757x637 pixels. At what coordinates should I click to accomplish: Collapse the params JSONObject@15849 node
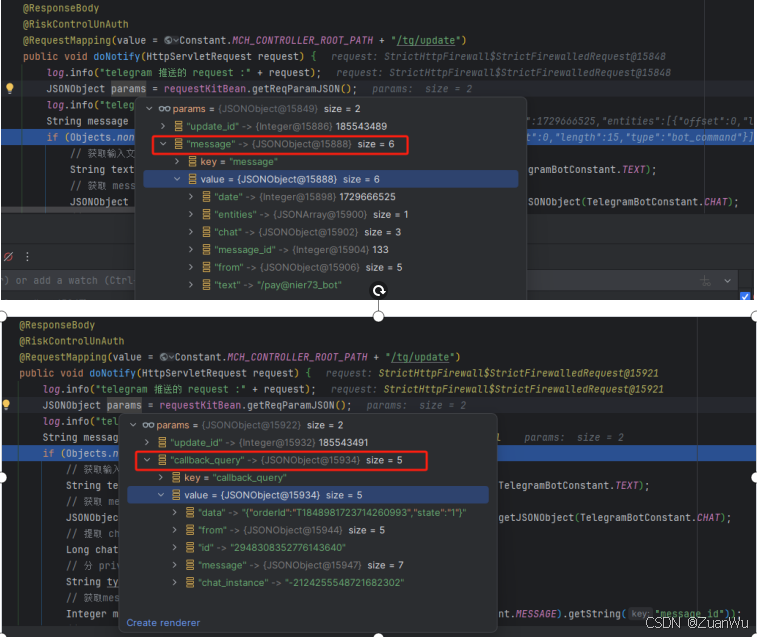pyautogui.click(x=149, y=109)
